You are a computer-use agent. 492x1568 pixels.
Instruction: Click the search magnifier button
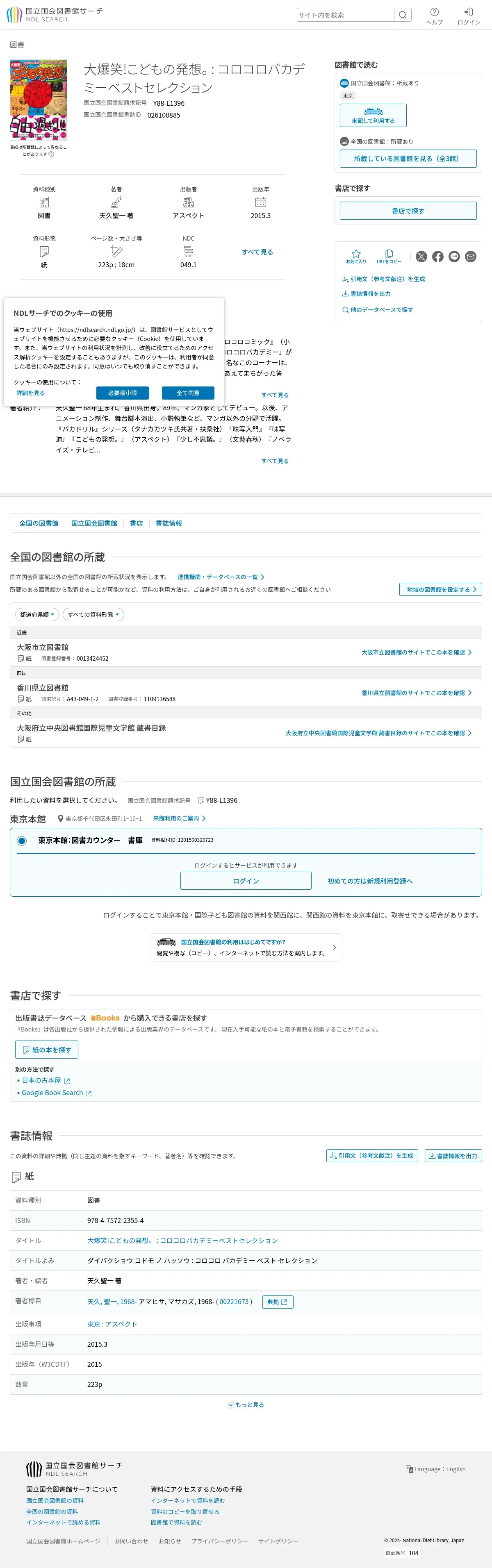coord(403,15)
